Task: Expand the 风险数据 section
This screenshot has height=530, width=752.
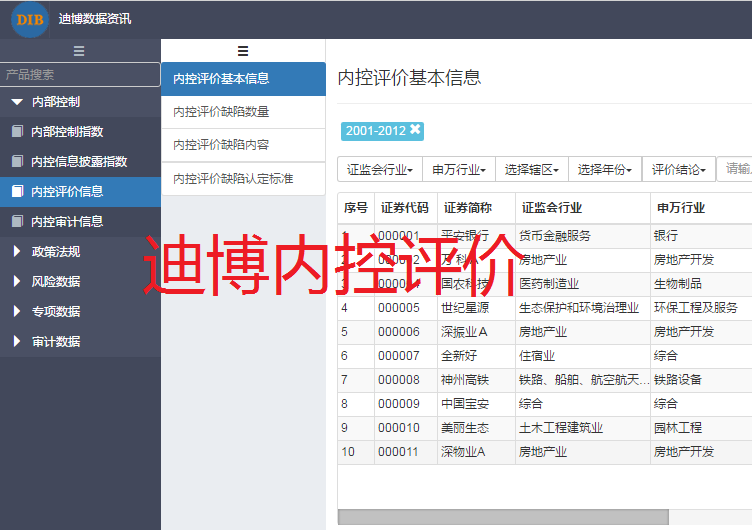Action: click(x=17, y=281)
